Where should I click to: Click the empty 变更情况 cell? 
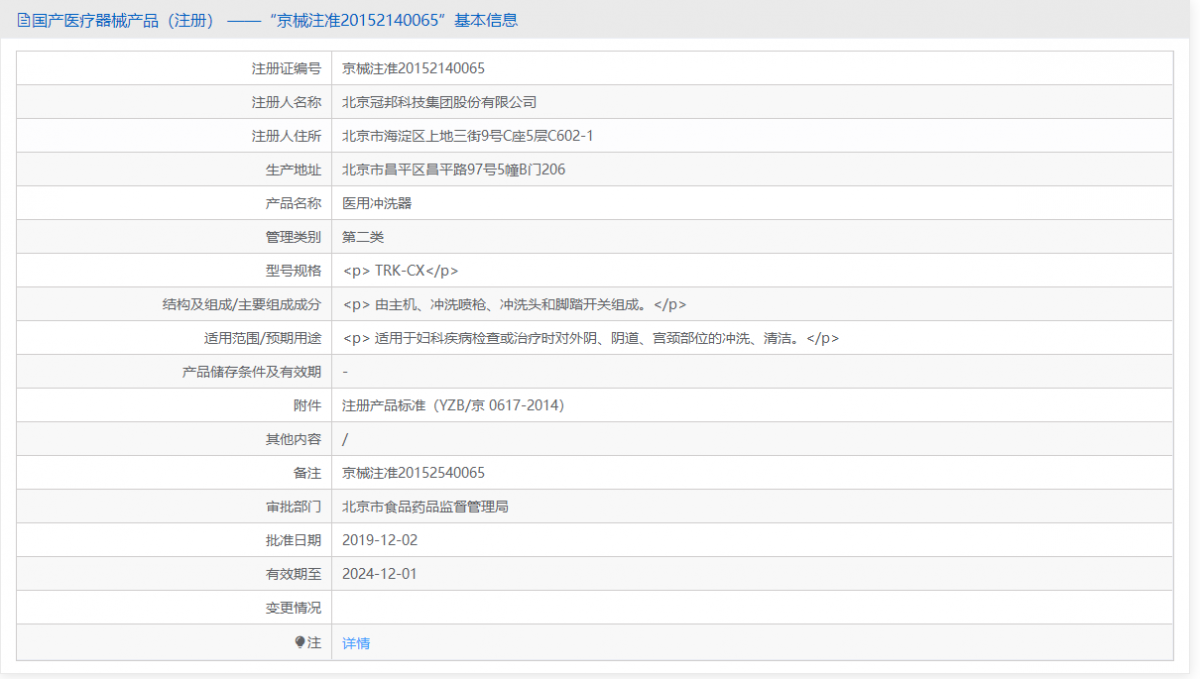pos(600,607)
